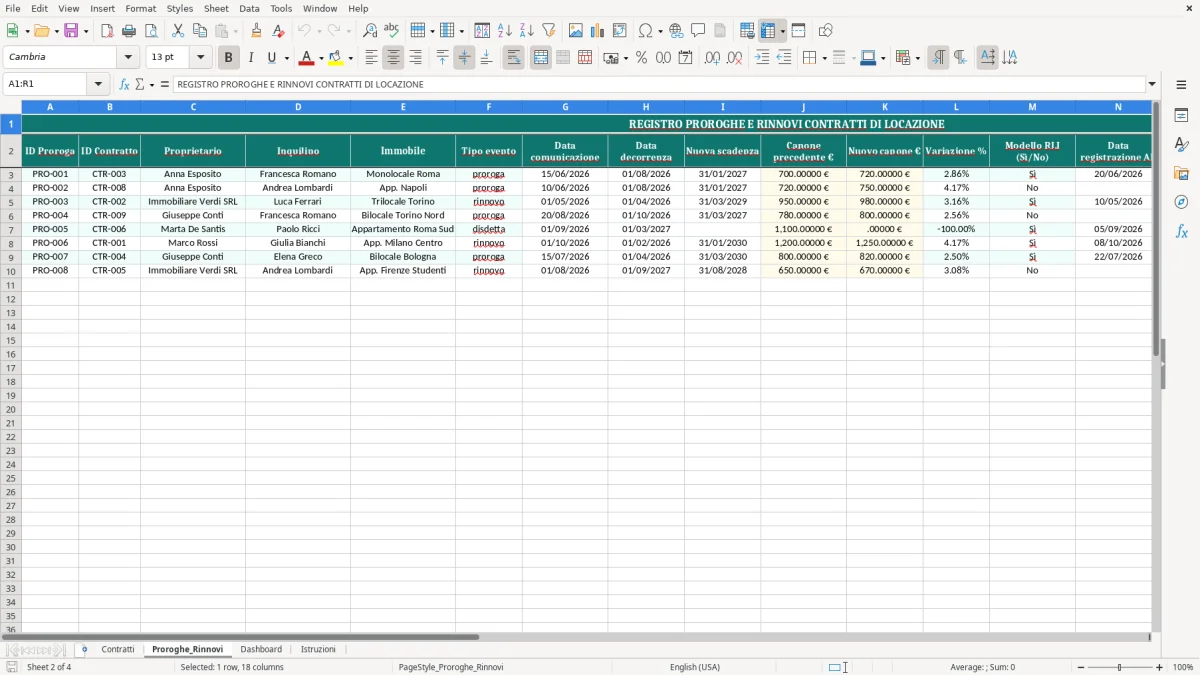Insert Hyperlink globe icon

(676, 31)
